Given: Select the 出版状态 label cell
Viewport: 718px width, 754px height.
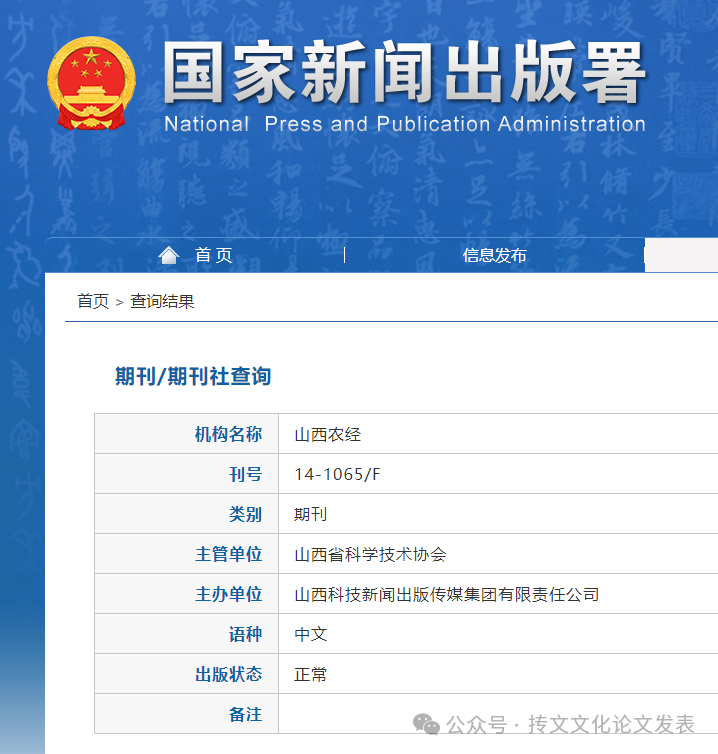Looking at the screenshot, I should coord(187,673).
